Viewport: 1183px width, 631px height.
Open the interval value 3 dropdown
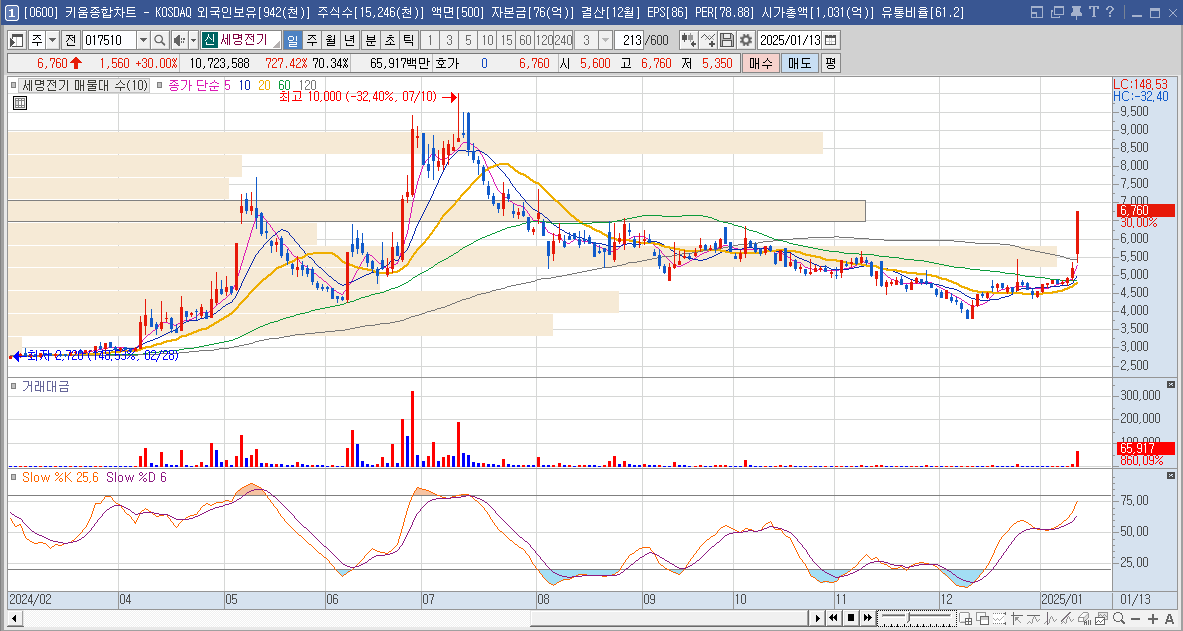[x=606, y=40]
